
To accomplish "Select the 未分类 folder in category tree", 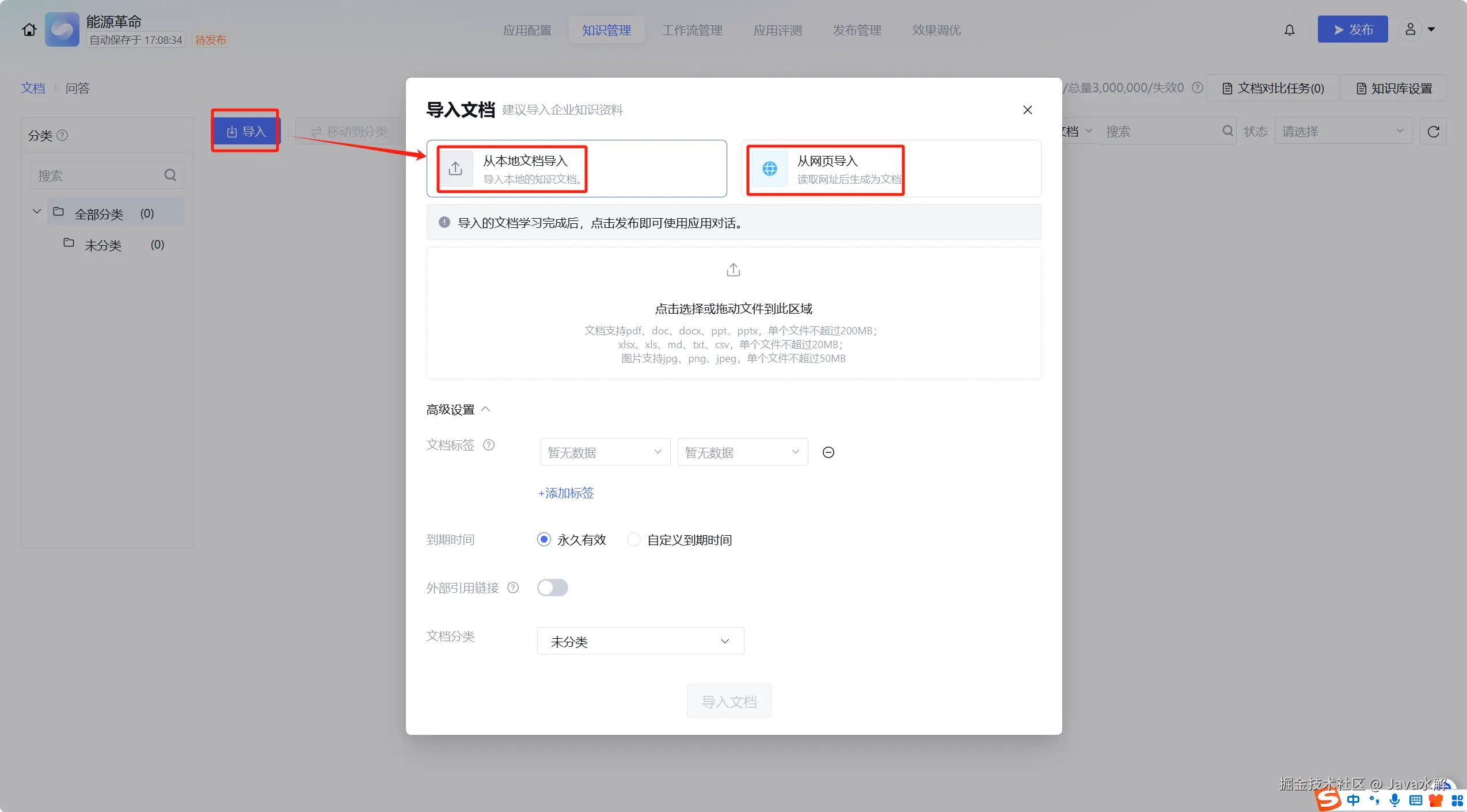I will tap(104, 245).
